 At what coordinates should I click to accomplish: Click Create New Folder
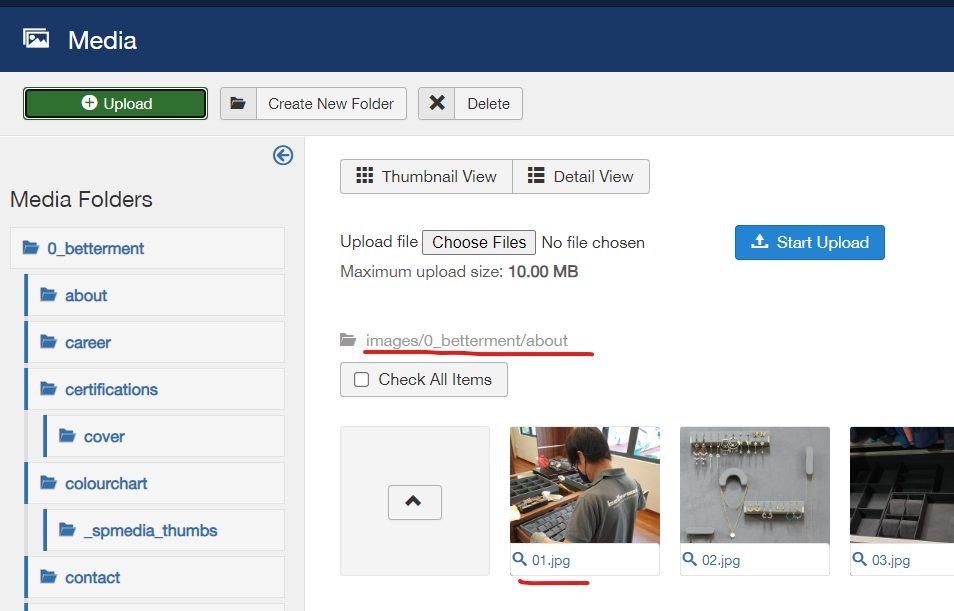pyautogui.click(x=331, y=103)
